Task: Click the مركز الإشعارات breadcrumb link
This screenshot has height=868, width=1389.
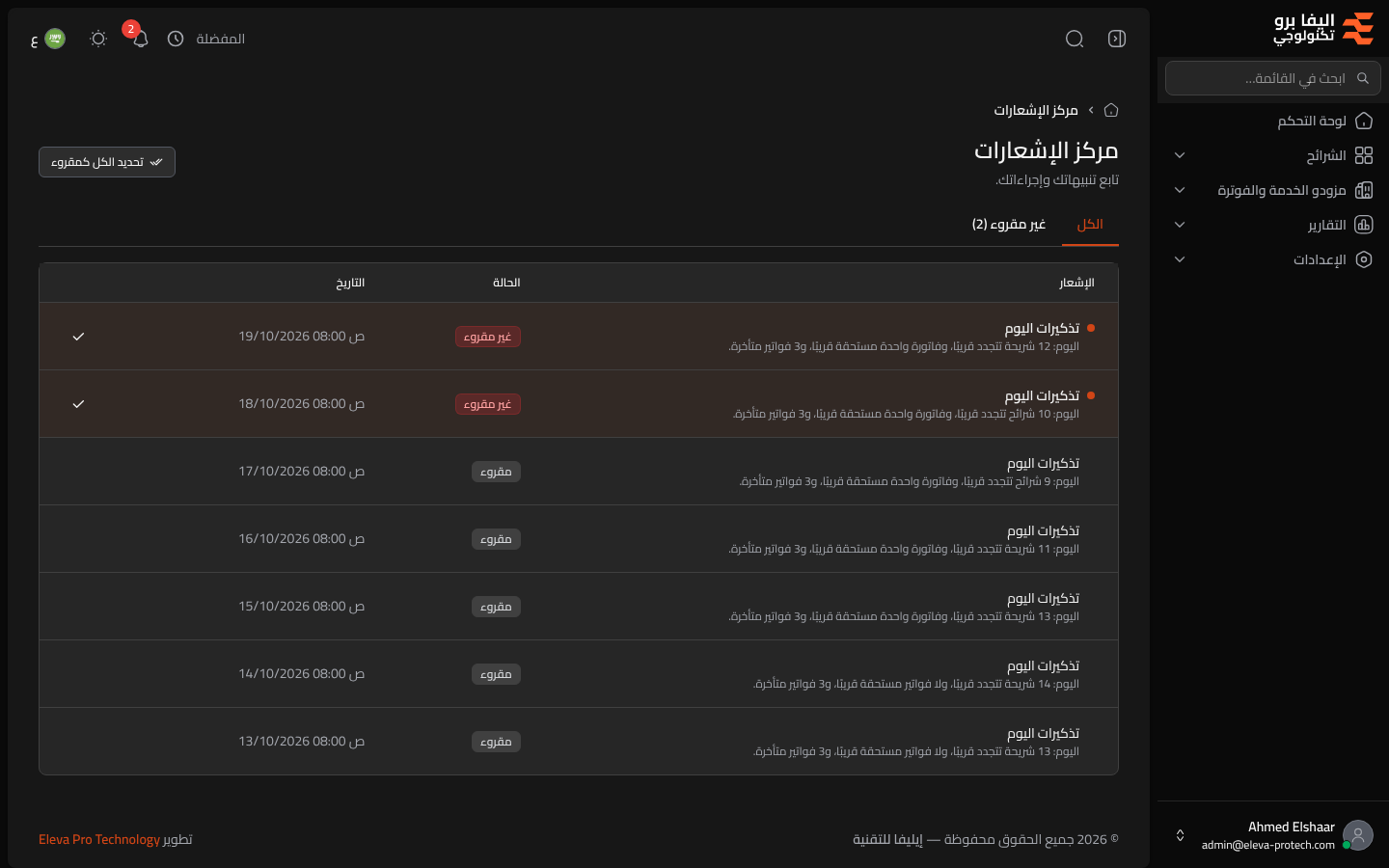Action: coord(1036,110)
